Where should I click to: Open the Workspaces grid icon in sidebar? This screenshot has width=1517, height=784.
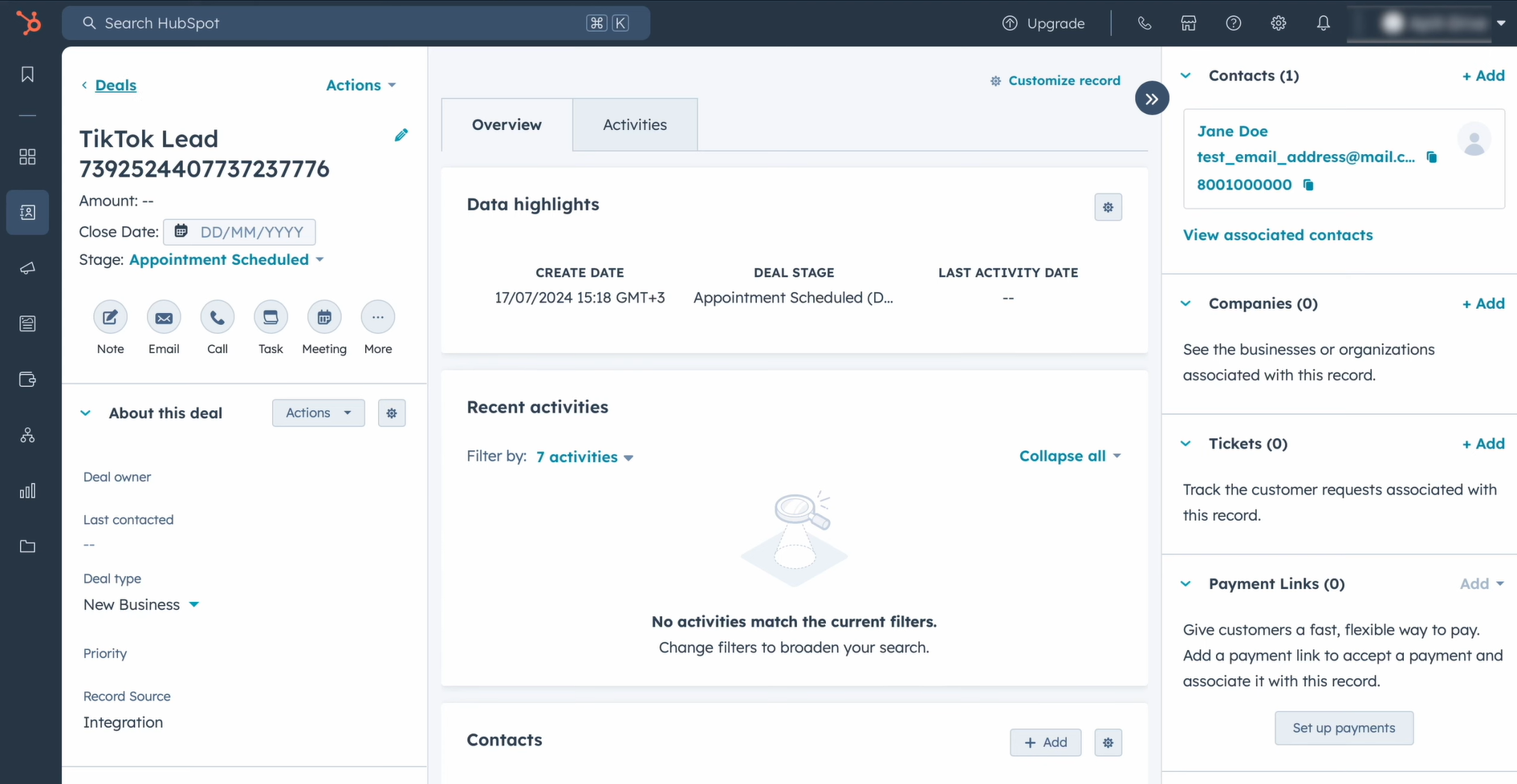click(27, 156)
